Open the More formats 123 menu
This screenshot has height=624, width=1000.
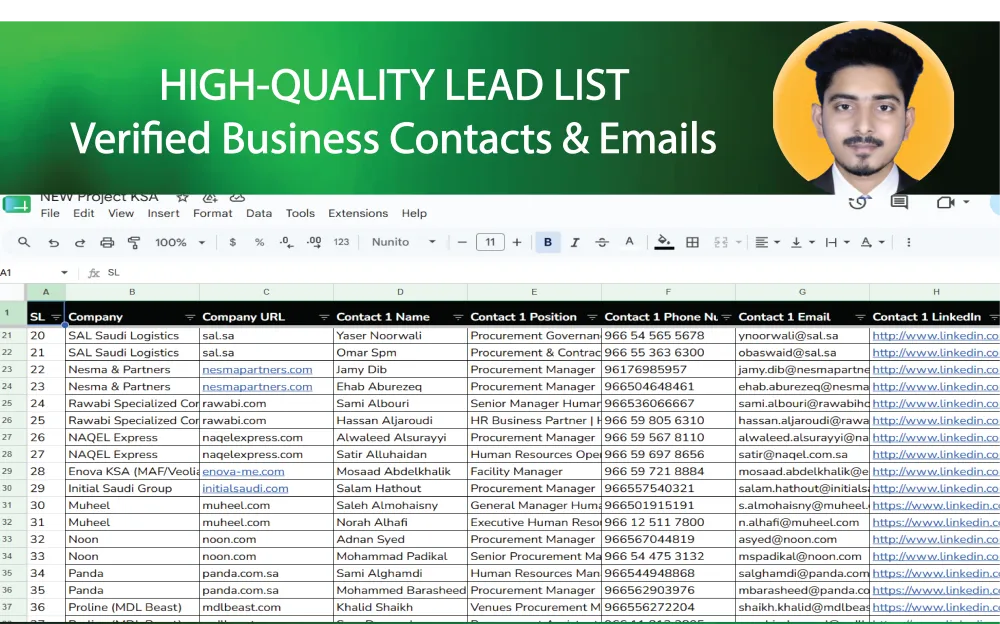[341, 242]
